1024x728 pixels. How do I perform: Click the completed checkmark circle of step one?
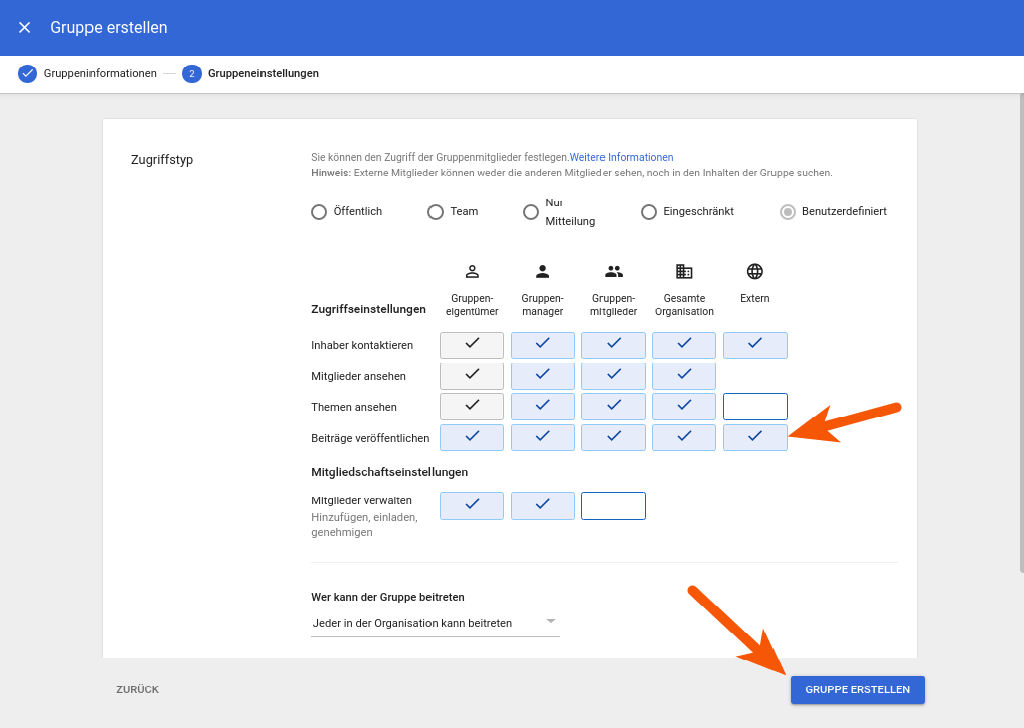[27, 73]
